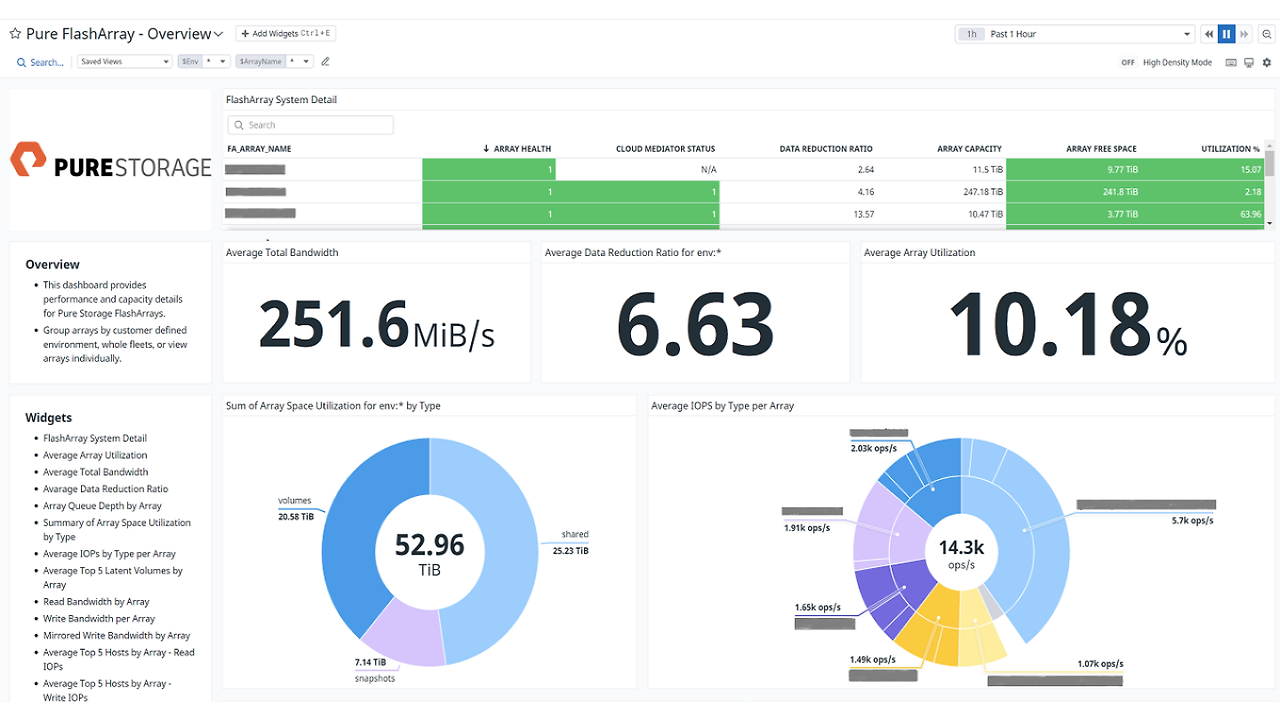
Task: Open Average Array Utilization widget link
Action: coord(95,455)
